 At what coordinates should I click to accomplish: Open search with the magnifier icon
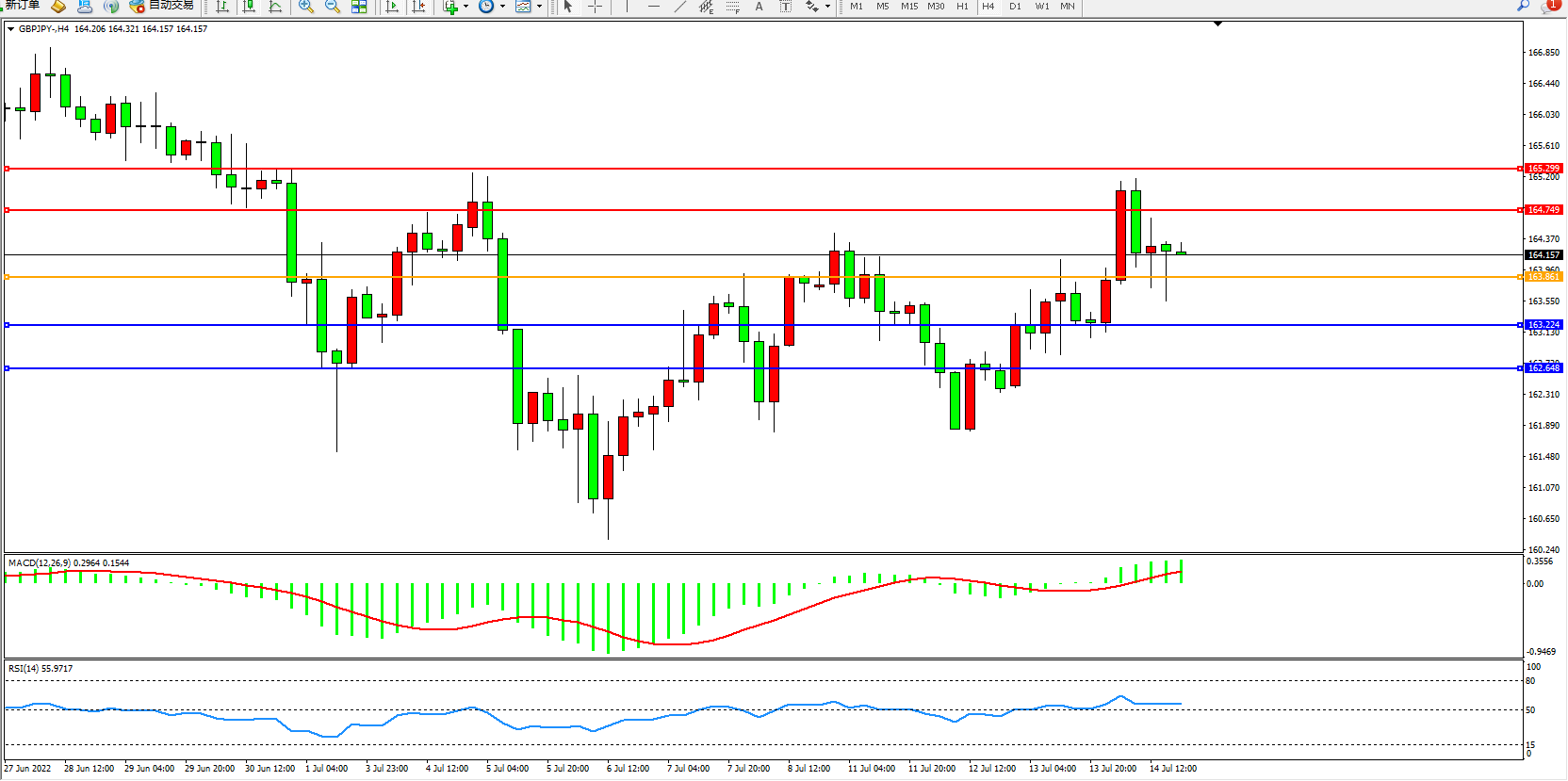(1523, 6)
